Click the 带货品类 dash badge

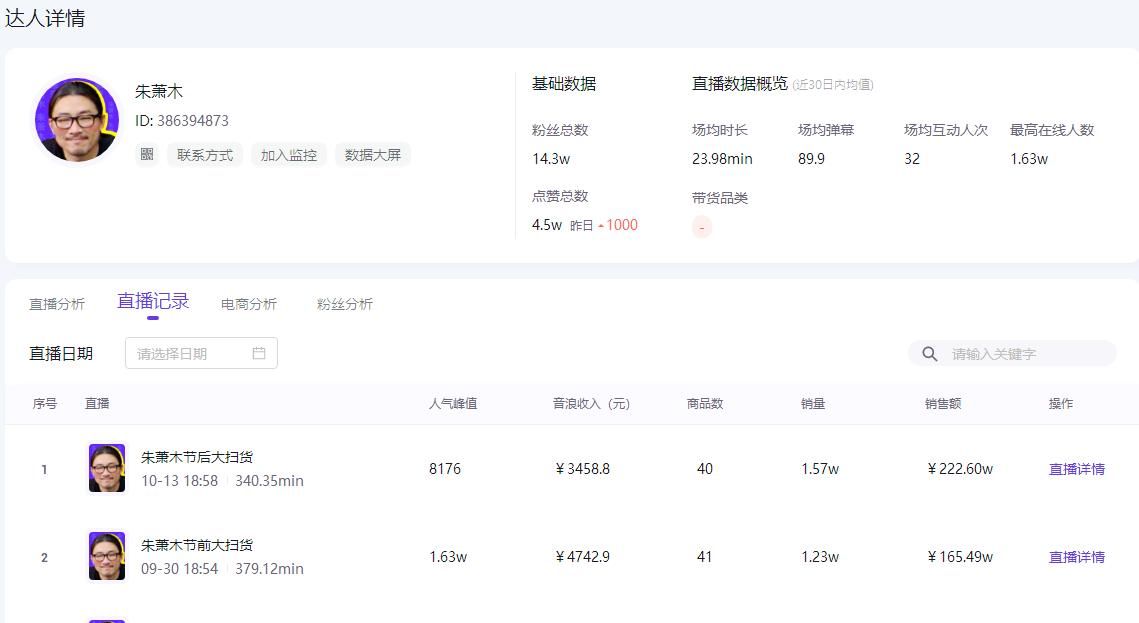point(702,226)
